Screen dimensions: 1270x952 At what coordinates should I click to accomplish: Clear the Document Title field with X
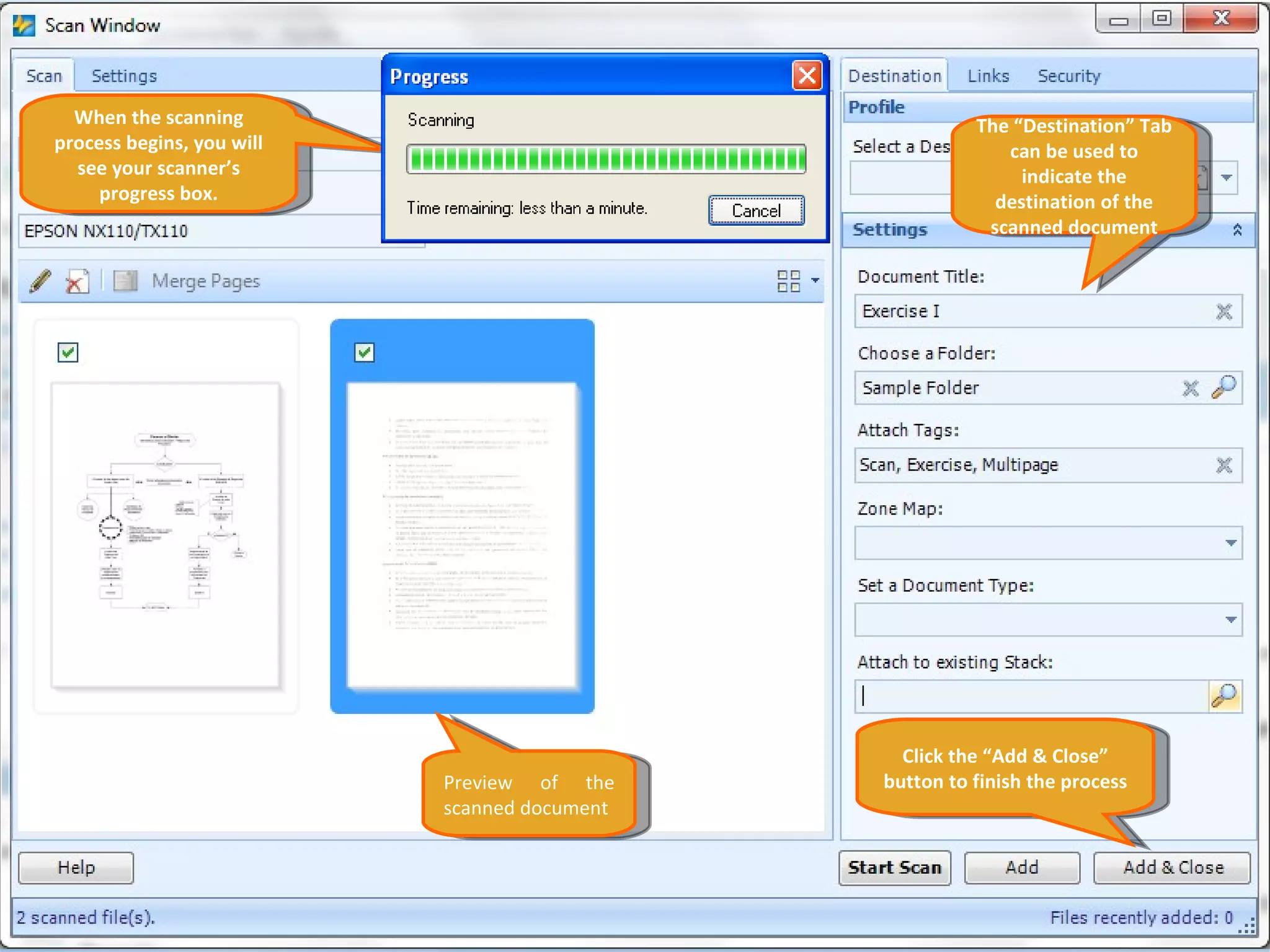(x=1223, y=311)
